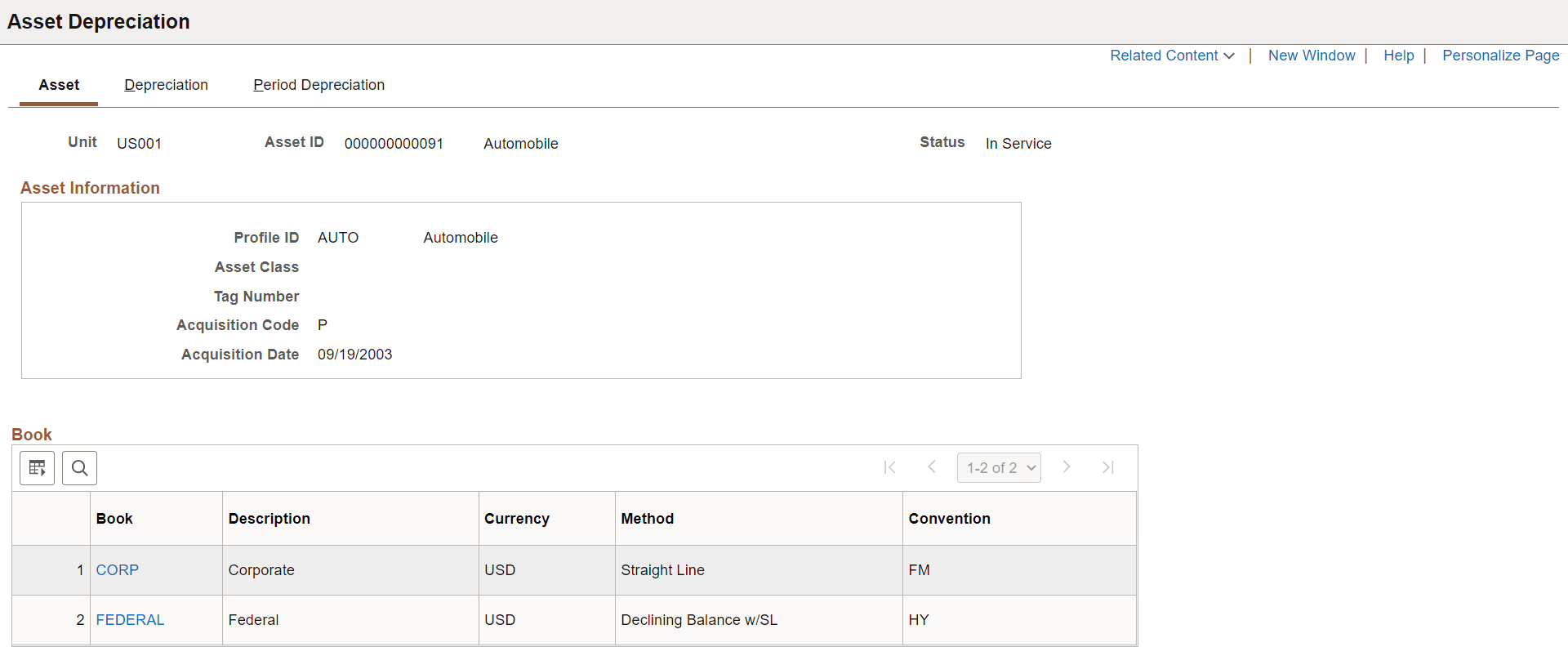Click the Find magnifier icon in Book grid

click(x=79, y=468)
